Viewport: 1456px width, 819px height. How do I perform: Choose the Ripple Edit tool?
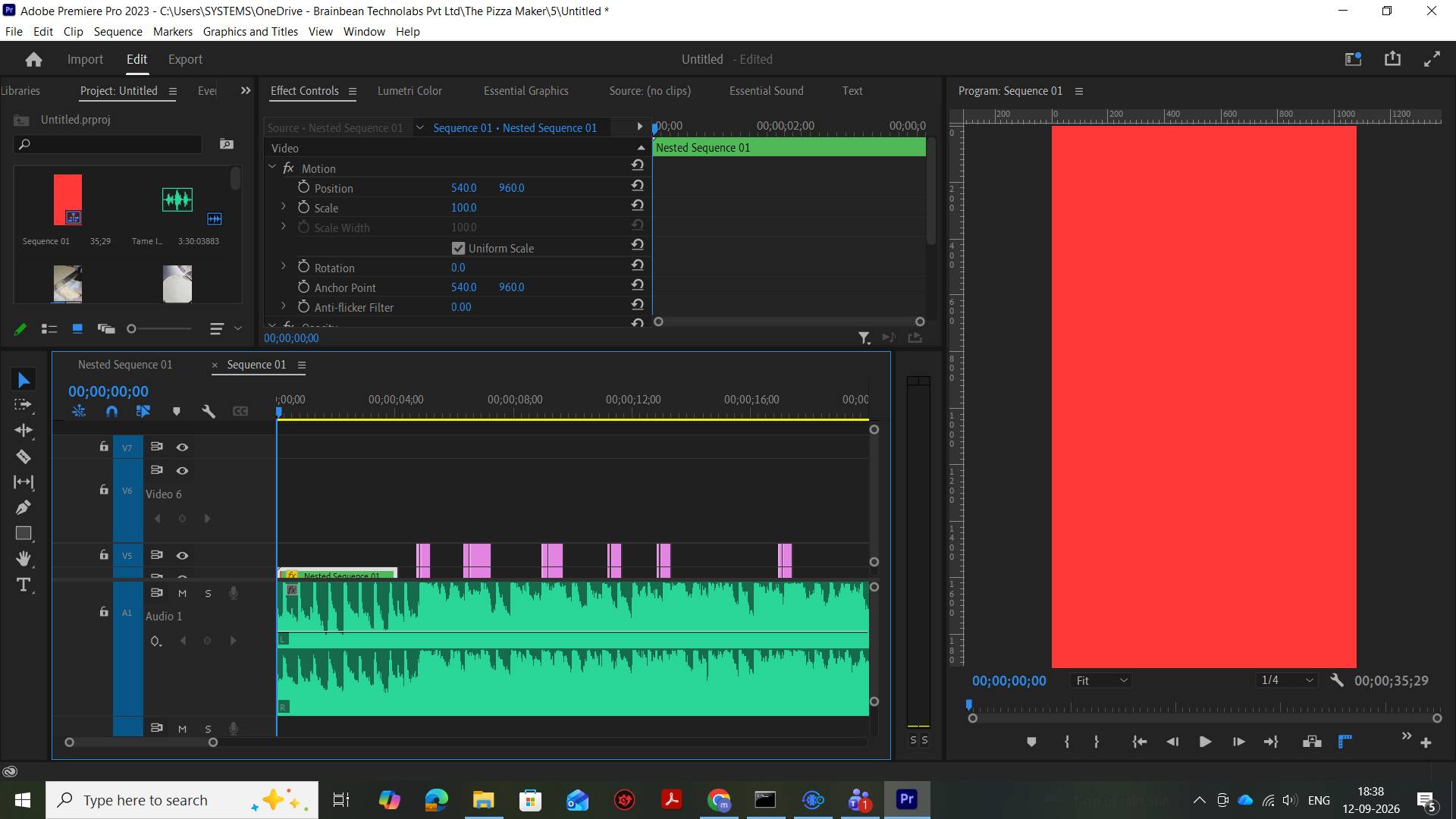[x=24, y=430]
